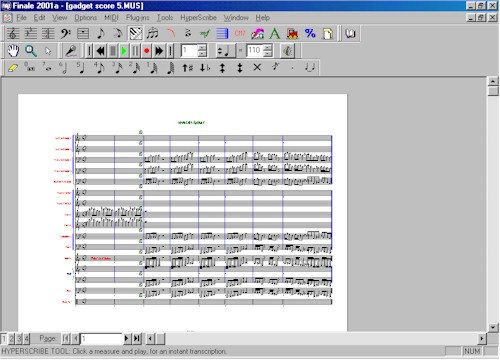This screenshot has width=500, height=360.
Task: Select the blue Repeat/staff lines tool
Action: pyautogui.click(x=222, y=33)
